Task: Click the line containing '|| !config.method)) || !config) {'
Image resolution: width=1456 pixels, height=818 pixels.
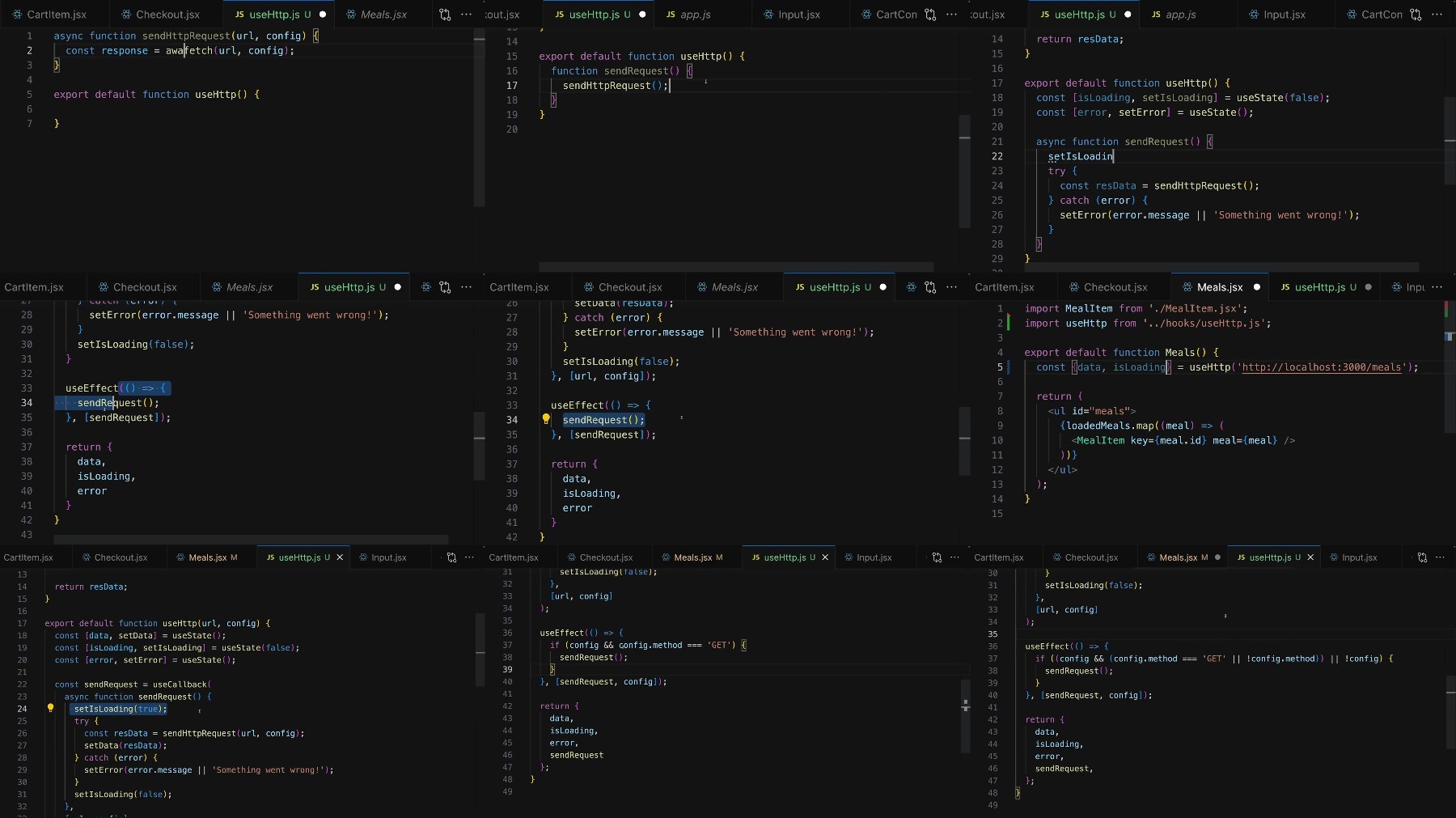Action: click(x=1214, y=659)
